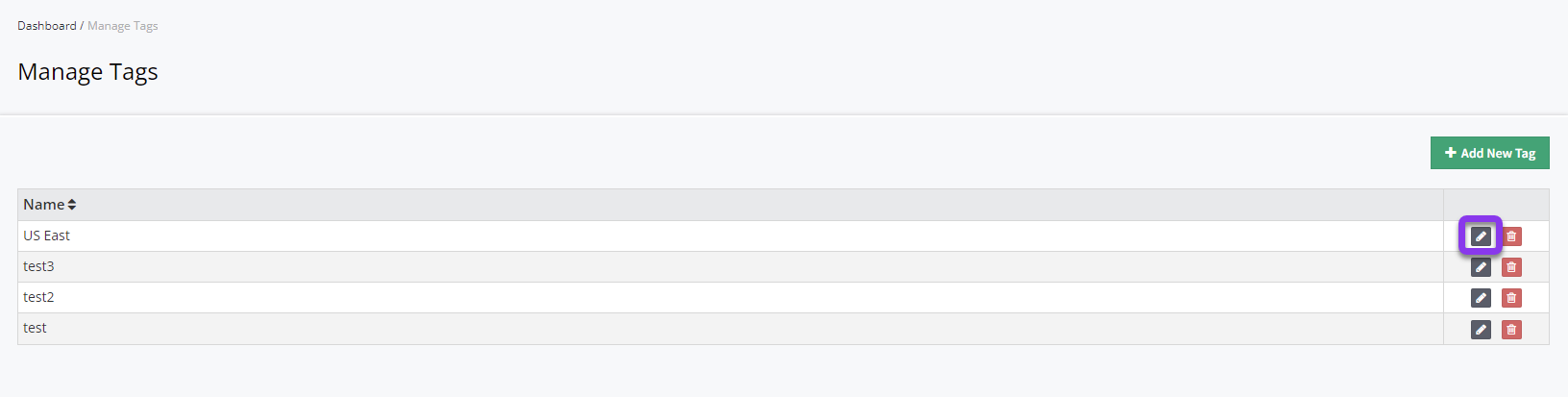
Task: Click the sort arrows beside Name
Action: click(x=72, y=205)
